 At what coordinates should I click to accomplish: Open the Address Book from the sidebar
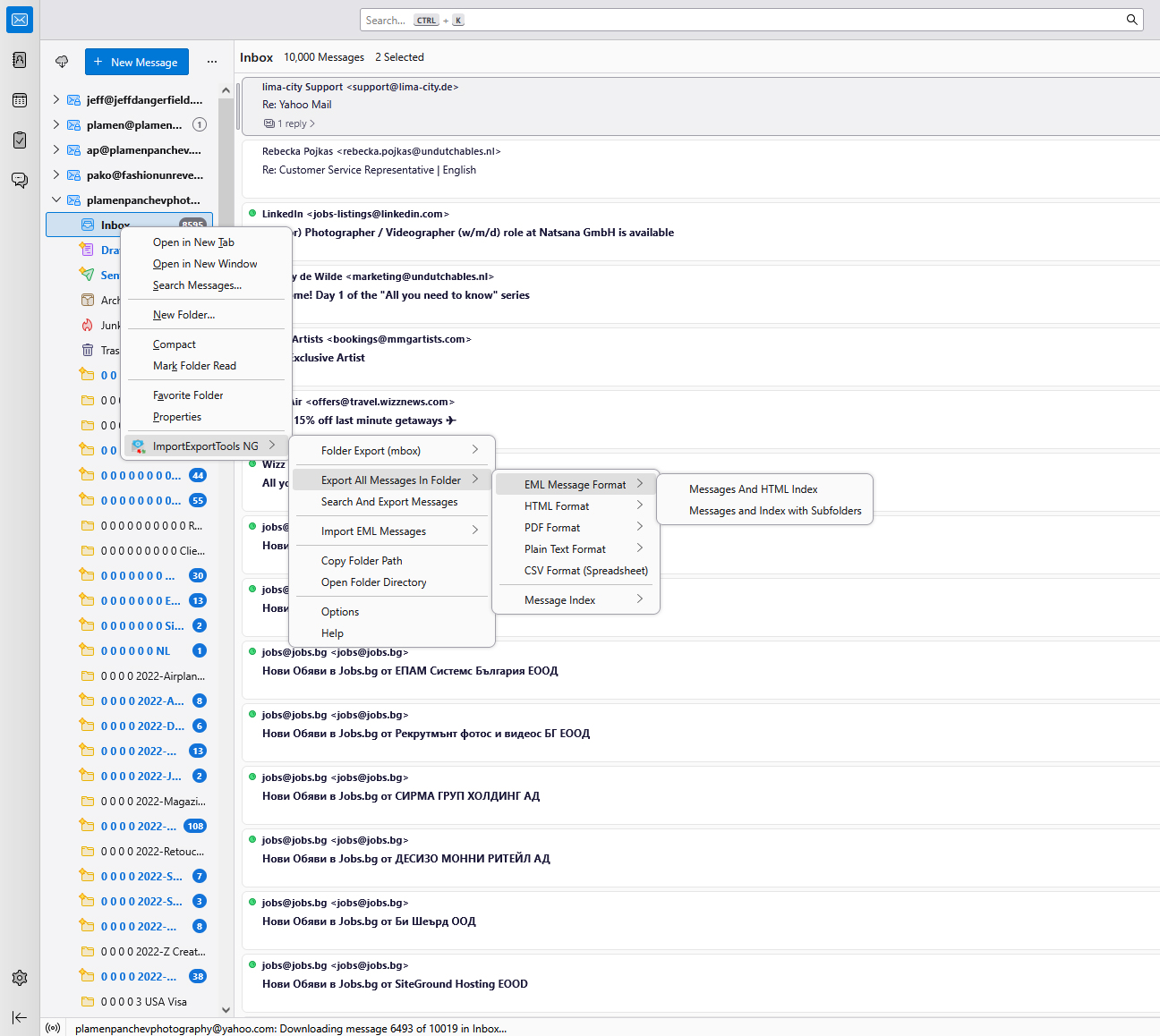coord(20,60)
